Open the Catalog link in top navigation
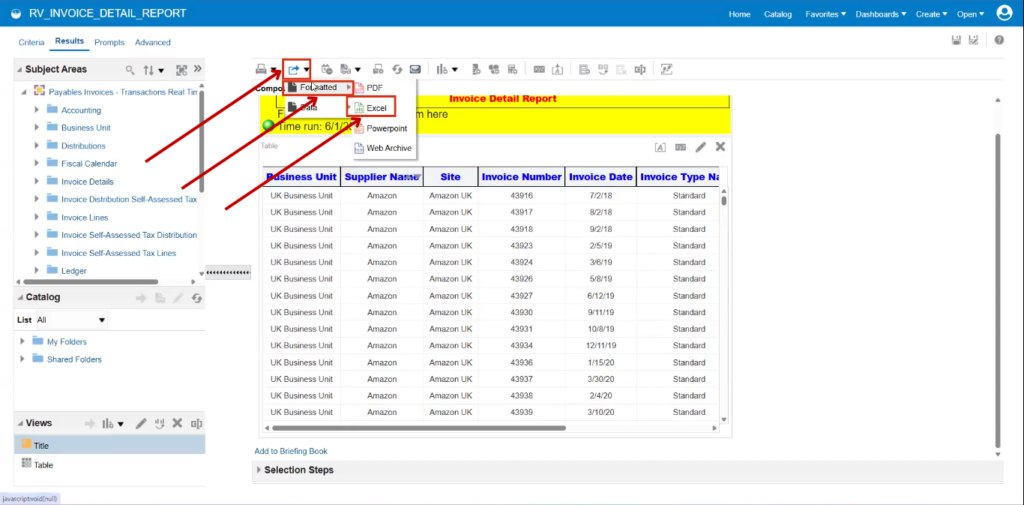Viewport: 1024px width, 505px height. point(778,14)
